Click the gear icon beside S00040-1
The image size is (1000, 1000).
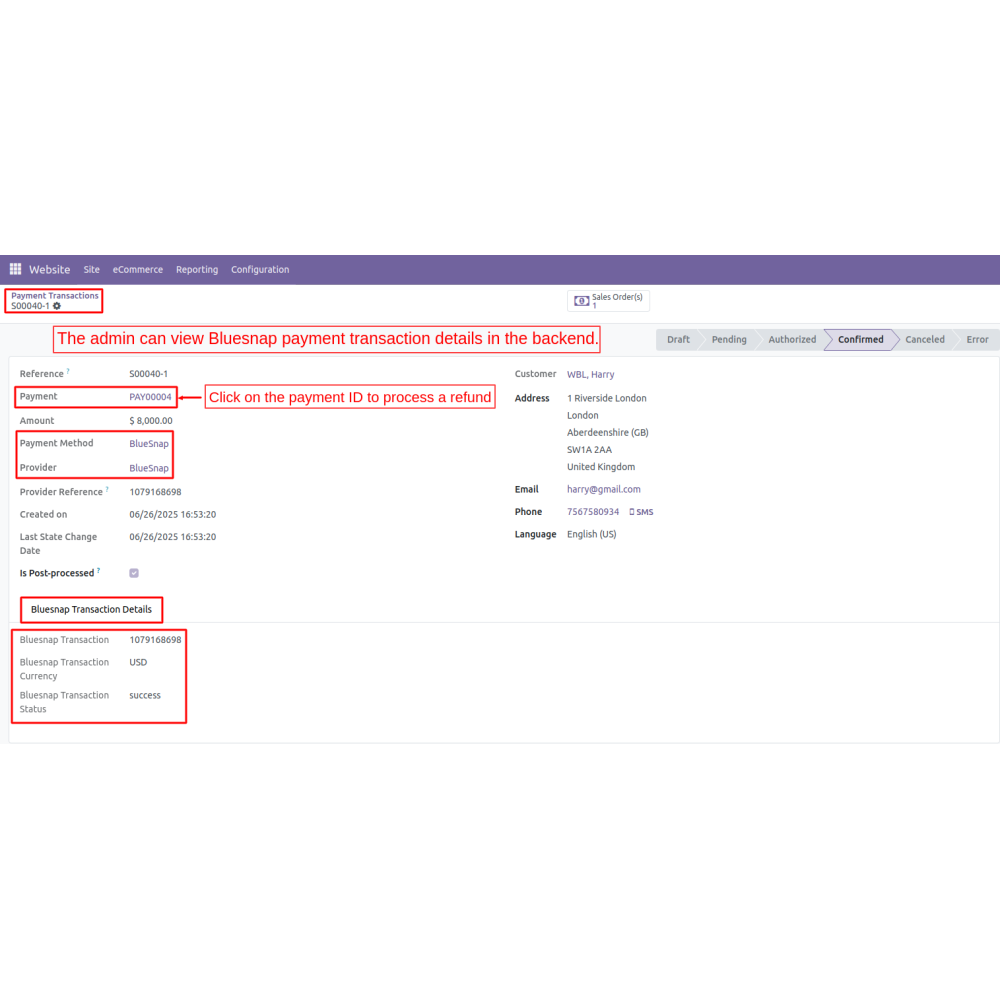point(57,306)
